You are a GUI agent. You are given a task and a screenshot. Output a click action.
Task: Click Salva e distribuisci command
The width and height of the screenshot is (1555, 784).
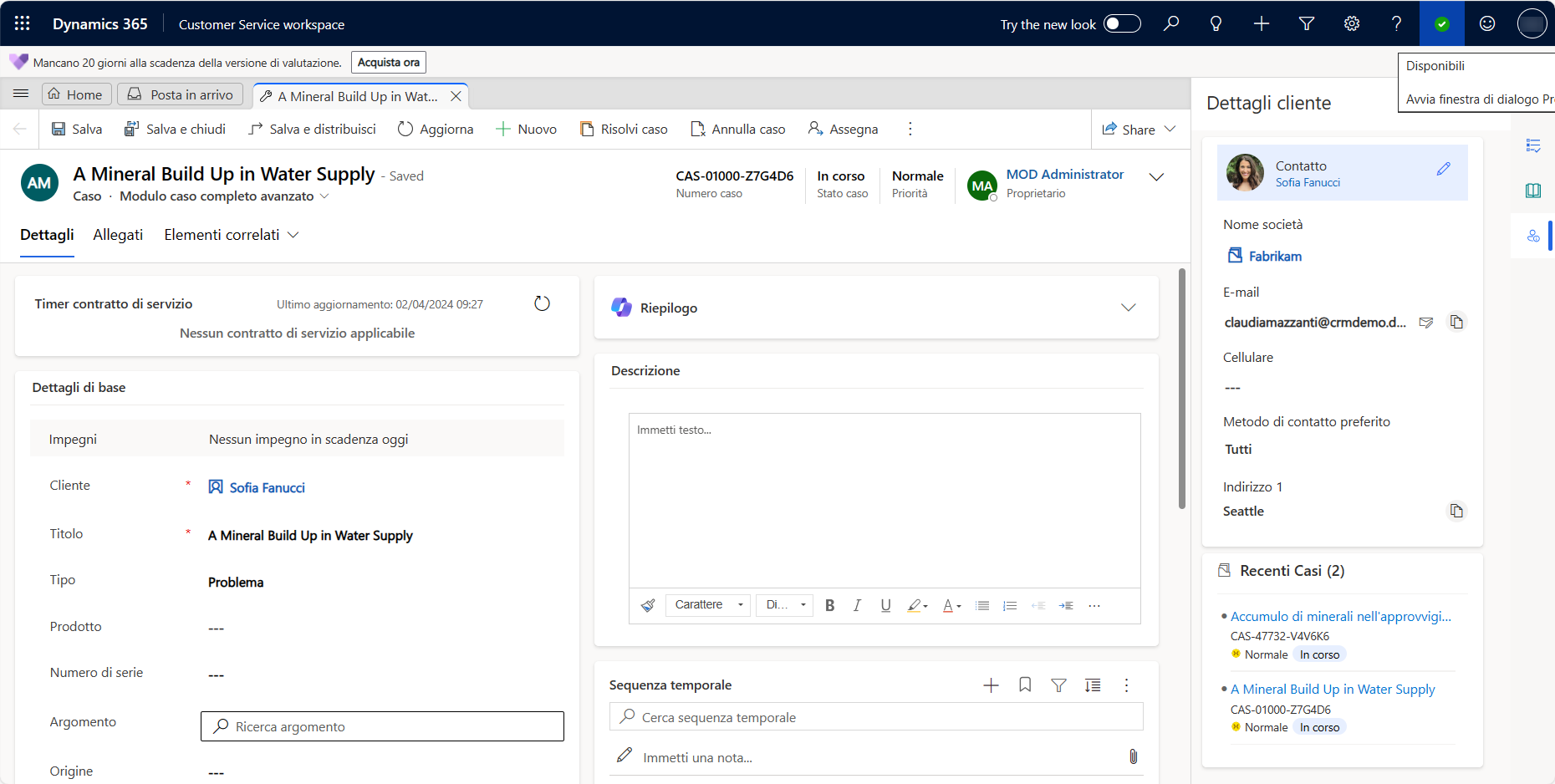[313, 129]
